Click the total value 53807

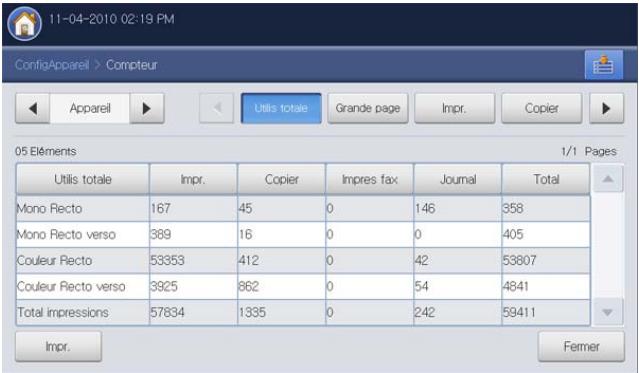519,260
